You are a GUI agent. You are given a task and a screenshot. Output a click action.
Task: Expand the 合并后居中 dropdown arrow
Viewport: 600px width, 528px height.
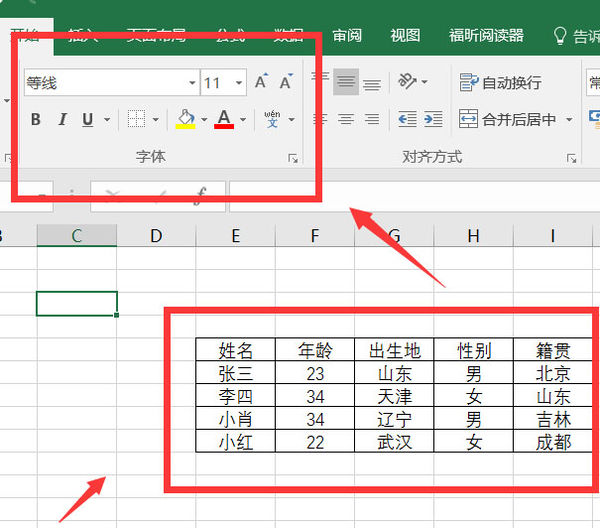569,120
